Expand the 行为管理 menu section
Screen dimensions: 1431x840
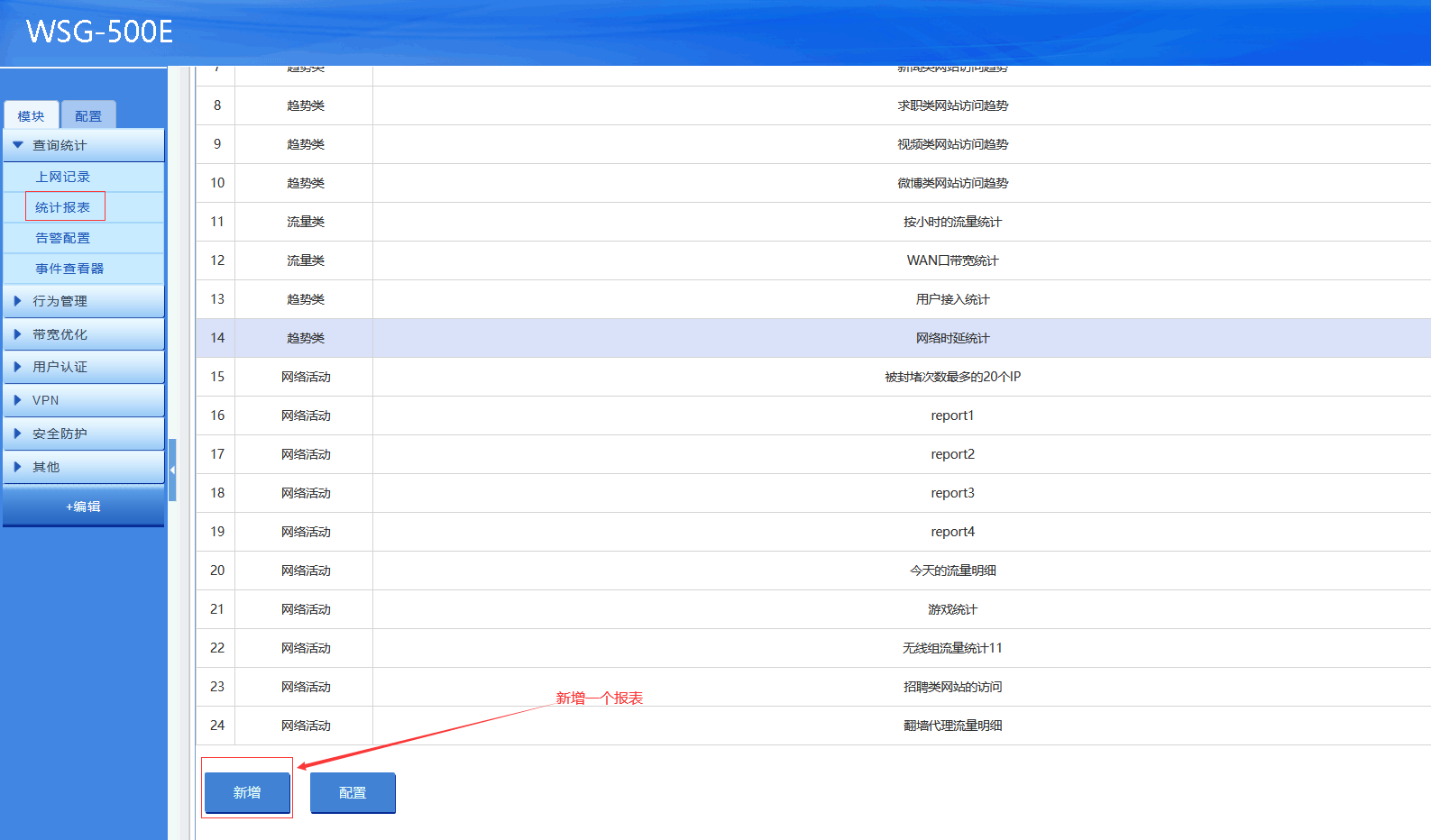(60, 301)
